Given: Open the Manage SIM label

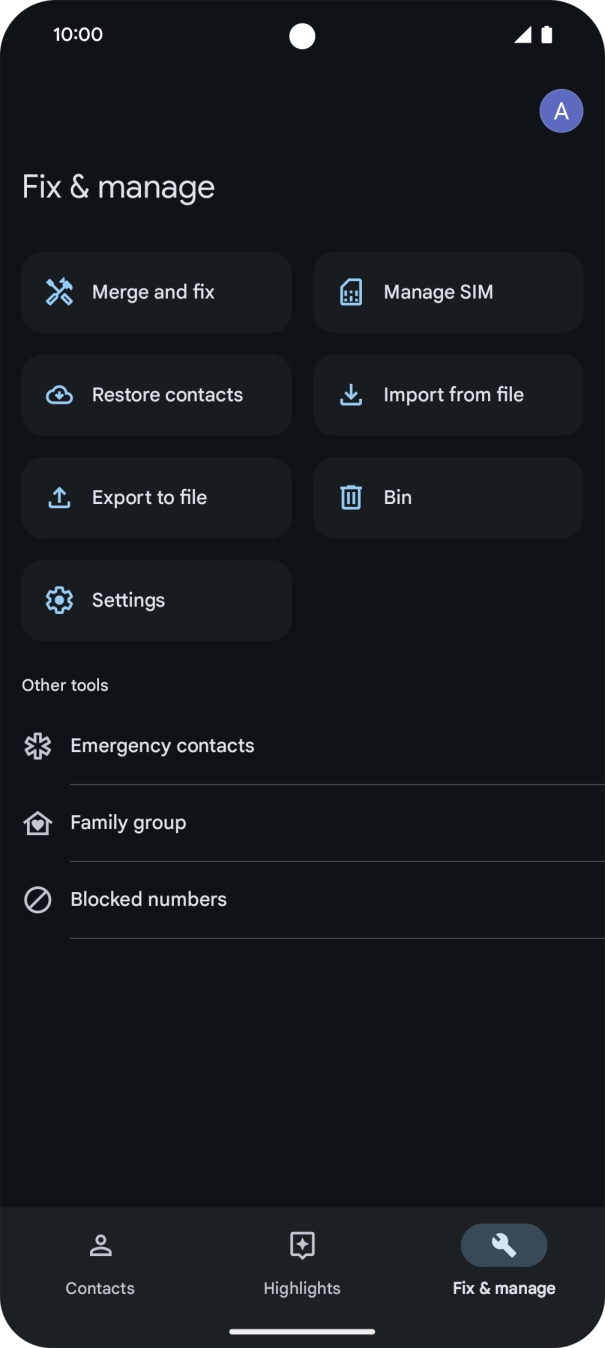Looking at the screenshot, I should pyautogui.click(x=438, y=292).
